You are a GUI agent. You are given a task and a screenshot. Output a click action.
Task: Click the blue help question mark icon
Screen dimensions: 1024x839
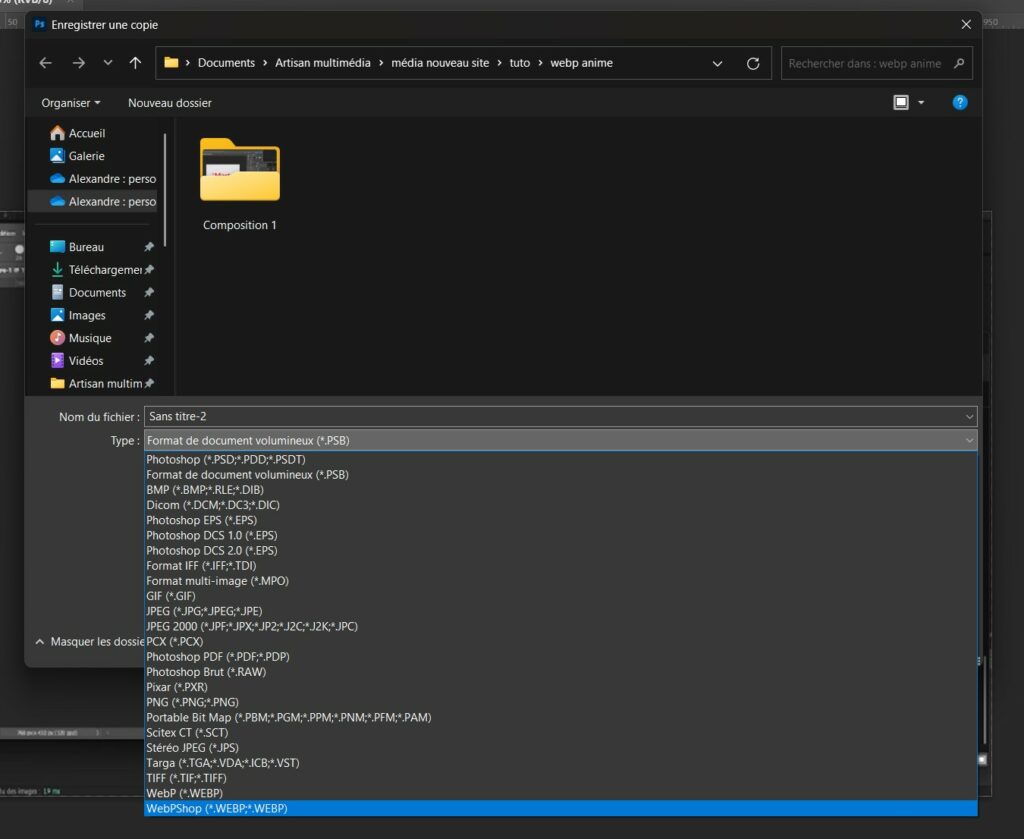click(x=960, y=102)
